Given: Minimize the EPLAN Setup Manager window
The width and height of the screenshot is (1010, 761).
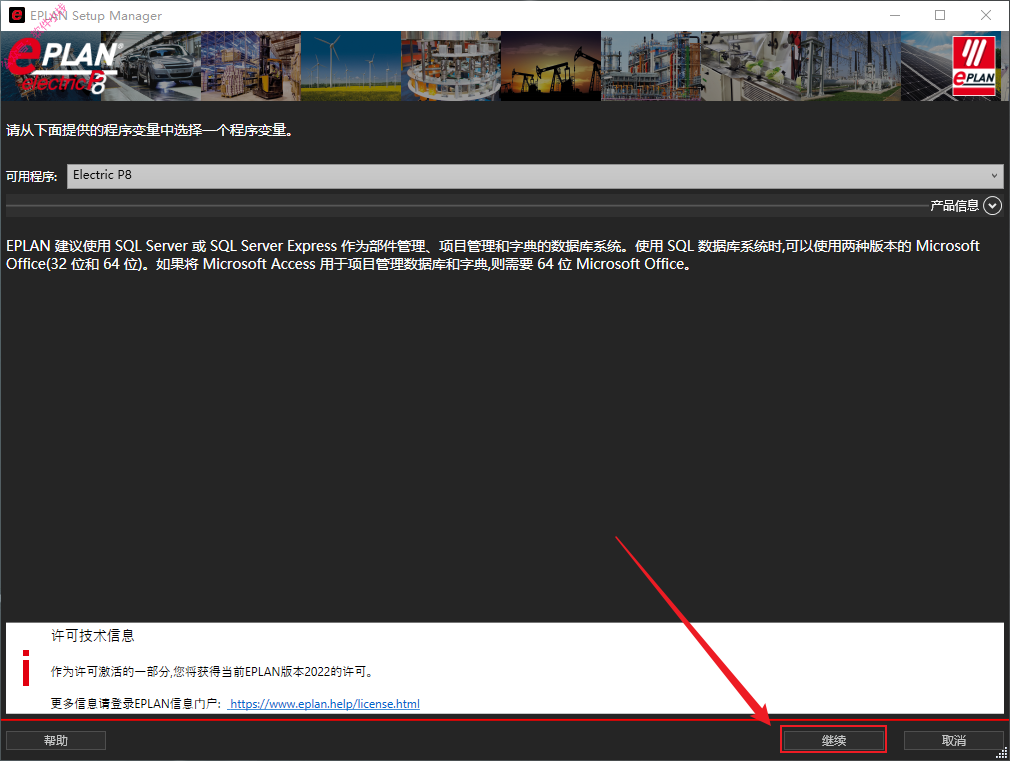Looking at the screenshot, I should coord(895,15).
